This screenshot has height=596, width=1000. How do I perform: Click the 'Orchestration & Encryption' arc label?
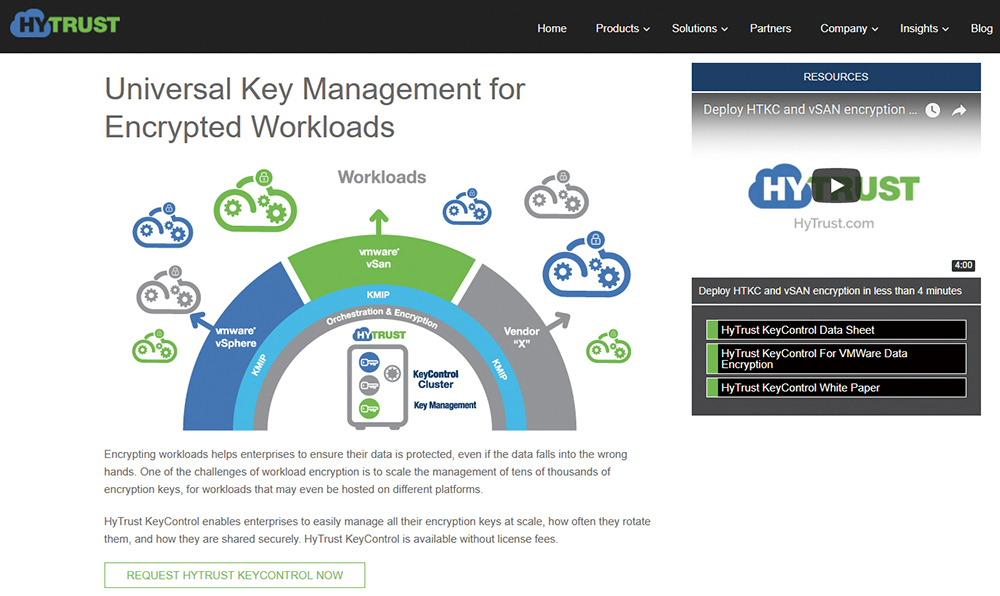click(x=381, y=316)
